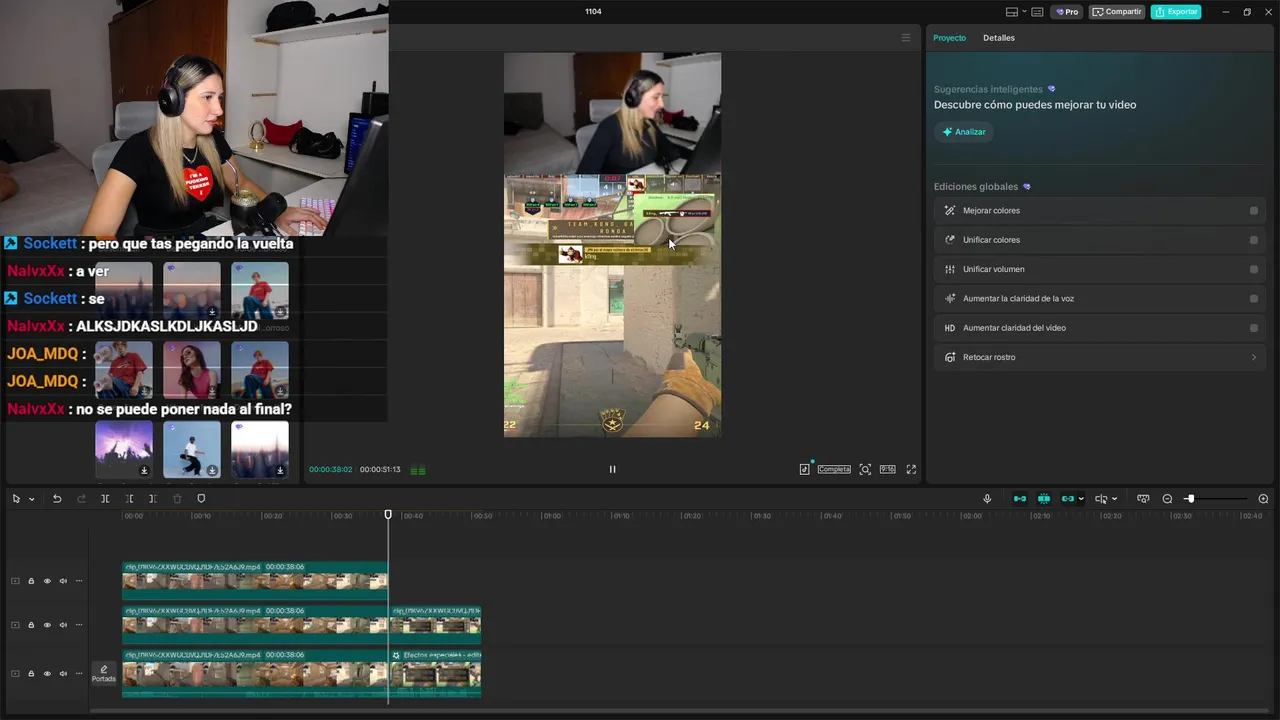1280x720 pixels.
Task: Mute the top track audio
Action: point(63,581)
